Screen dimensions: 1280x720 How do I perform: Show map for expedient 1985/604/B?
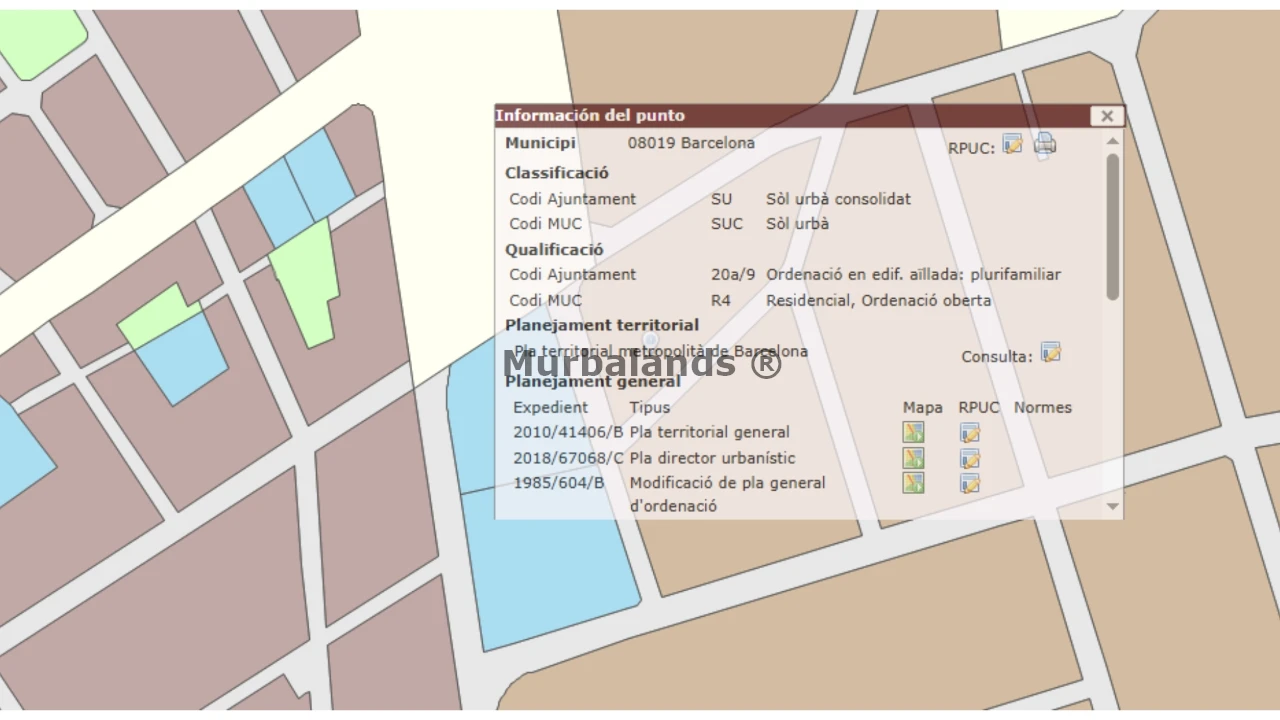tap(913, 483)
